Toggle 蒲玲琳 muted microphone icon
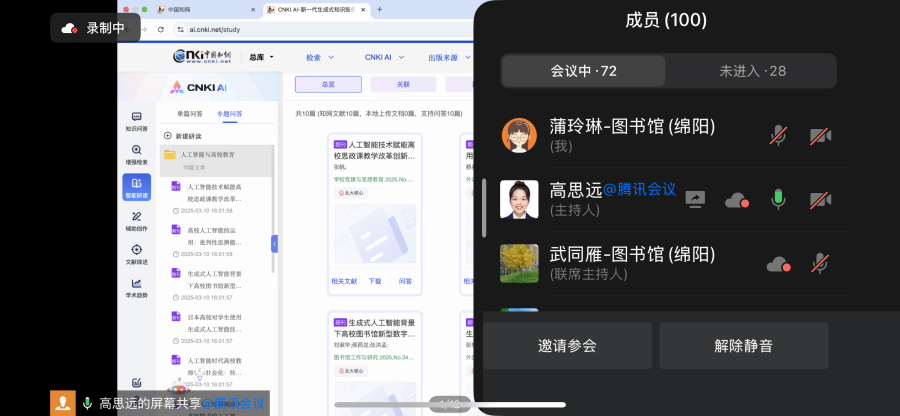The width and height of the screenshot is (900, 416). pyautogui.click(x=778, y=136)
